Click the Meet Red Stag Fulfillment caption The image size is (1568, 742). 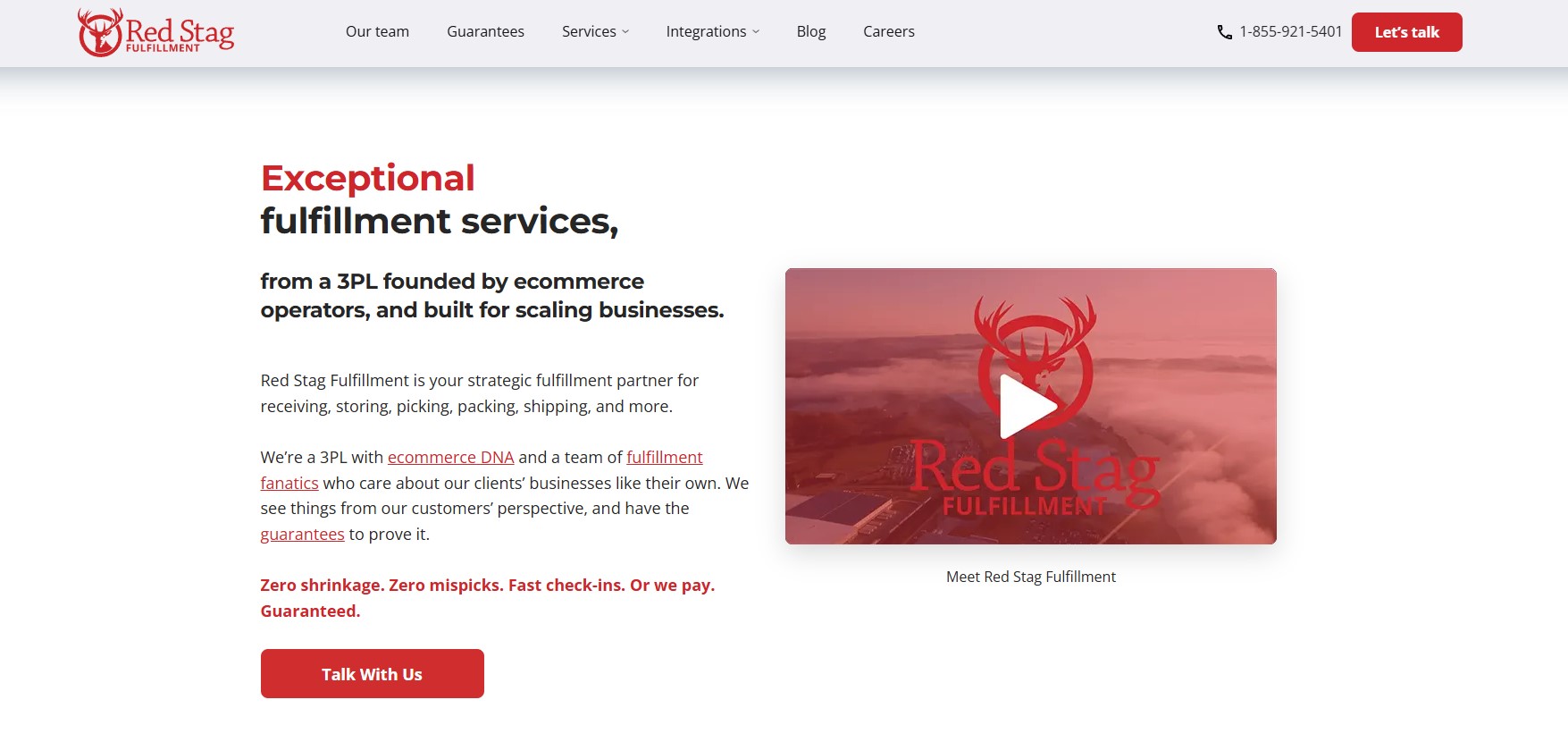coord(1030,577)
